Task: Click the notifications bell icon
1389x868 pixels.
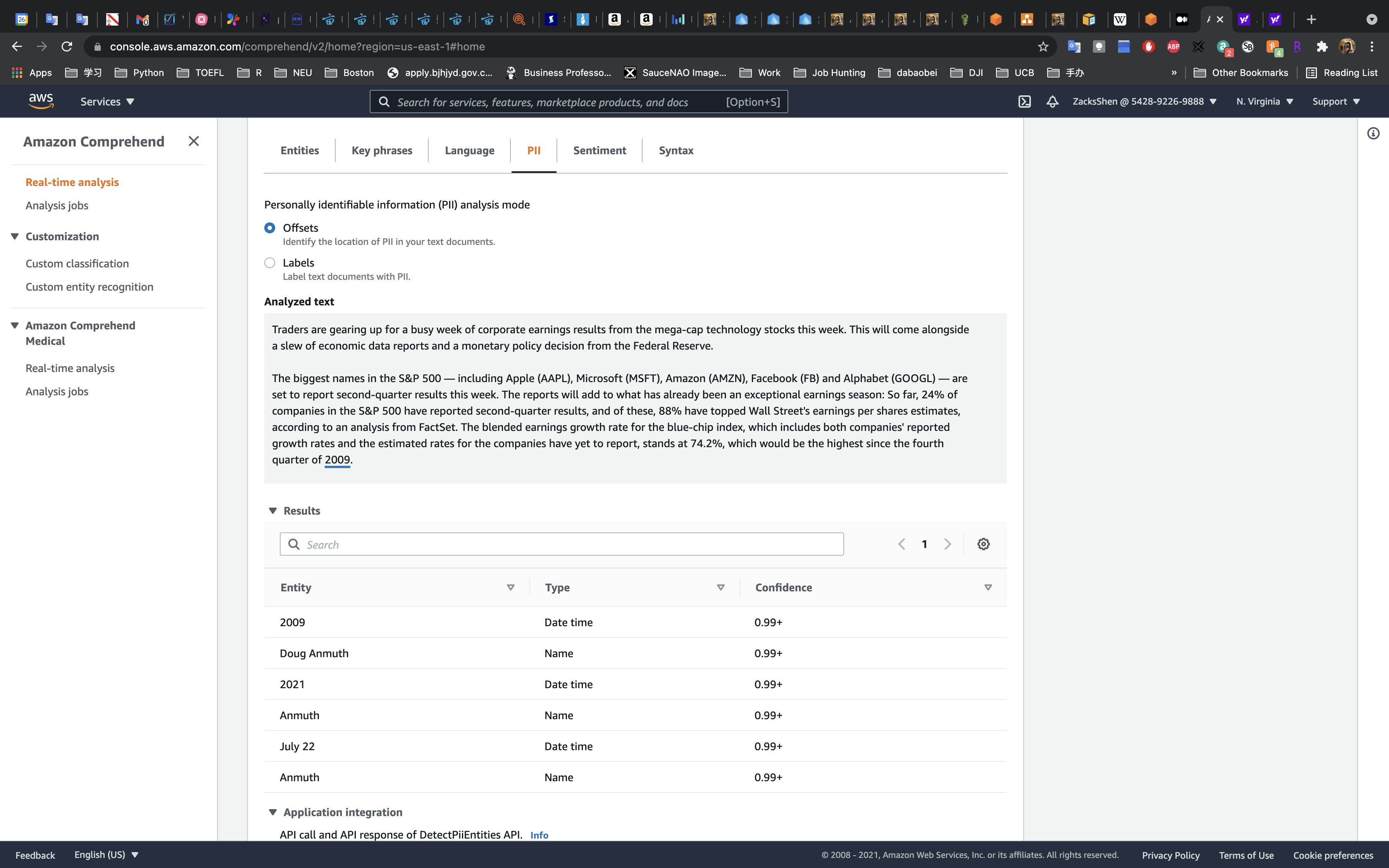Action: 1052,102
